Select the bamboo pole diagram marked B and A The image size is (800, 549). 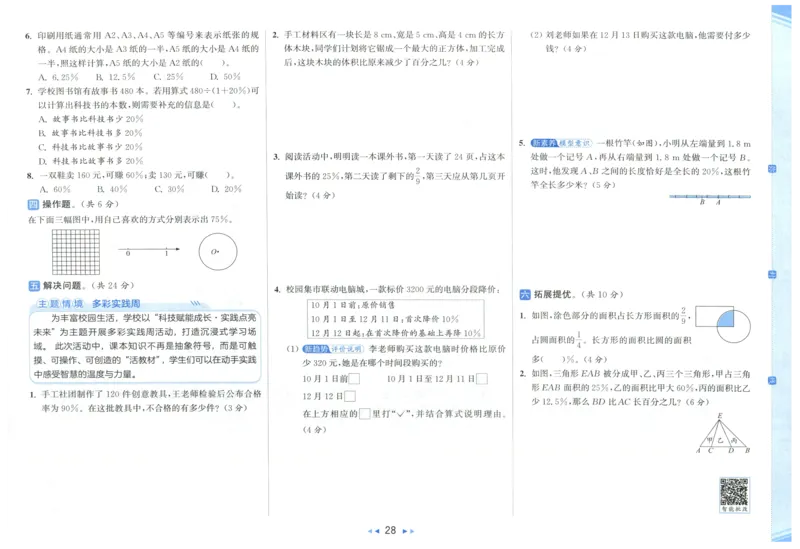[x=710, y=198]
